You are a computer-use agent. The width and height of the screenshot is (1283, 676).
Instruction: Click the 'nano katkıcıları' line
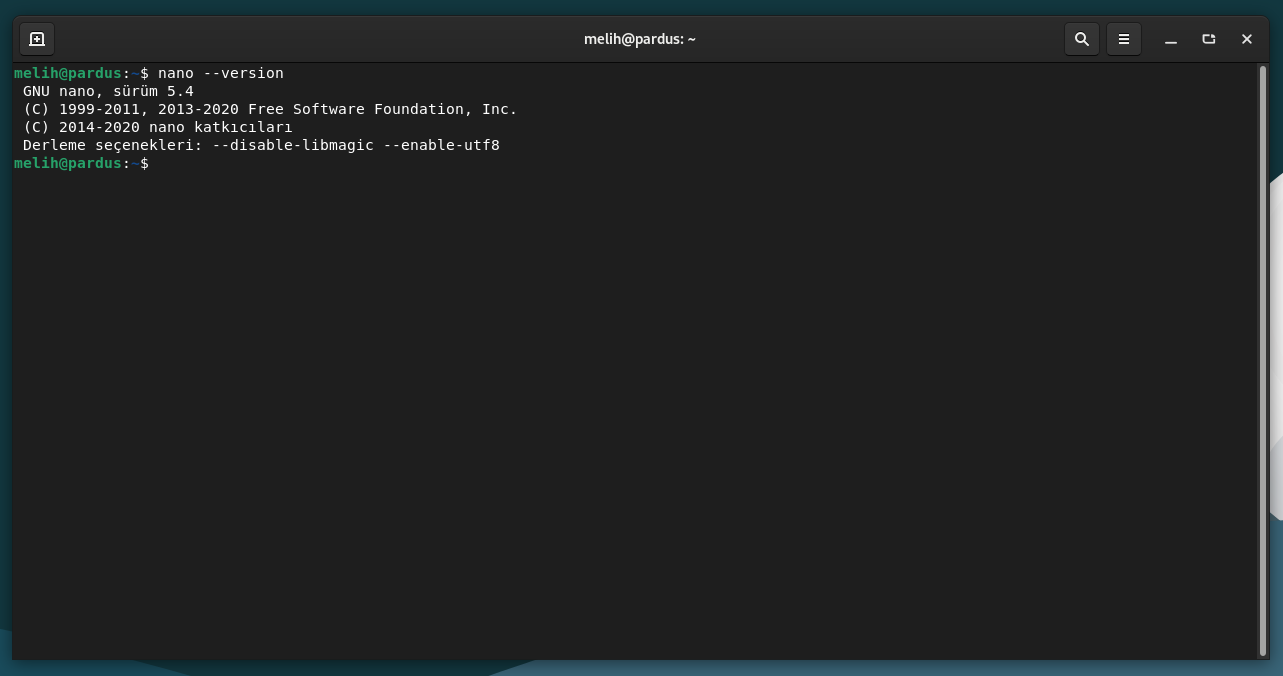[x=158, y=127]
